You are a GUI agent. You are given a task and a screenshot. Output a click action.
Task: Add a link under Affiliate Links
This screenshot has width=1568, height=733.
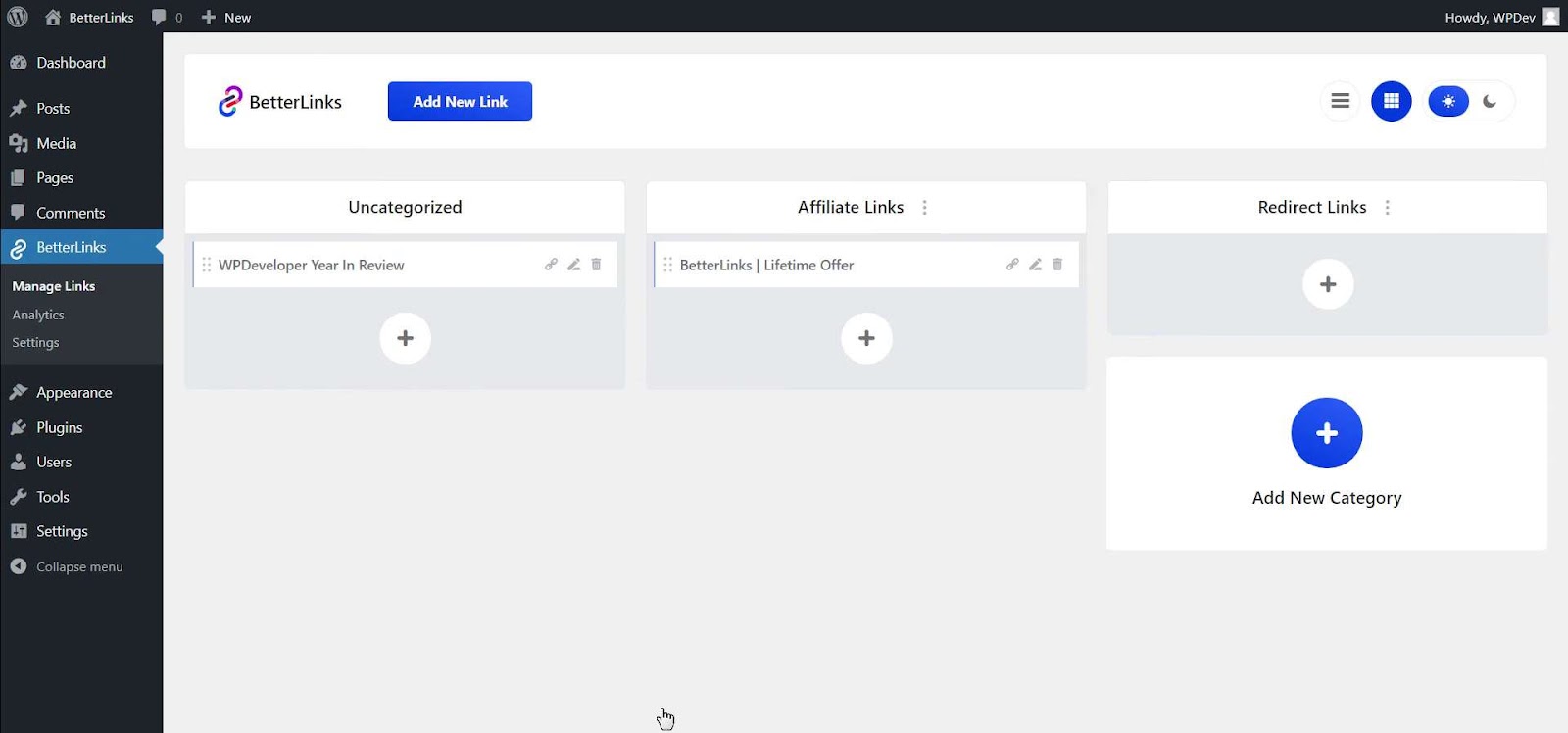tap(866, 338)
